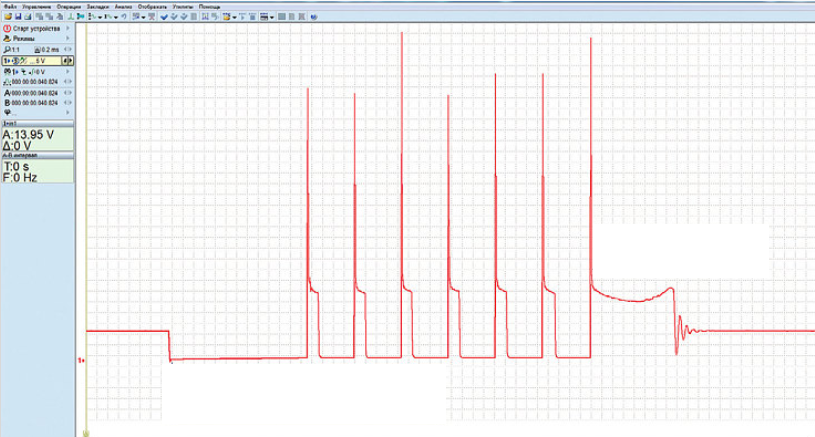Open the Помощь menu
Screen dimensions: 815x437
[209, 7]
